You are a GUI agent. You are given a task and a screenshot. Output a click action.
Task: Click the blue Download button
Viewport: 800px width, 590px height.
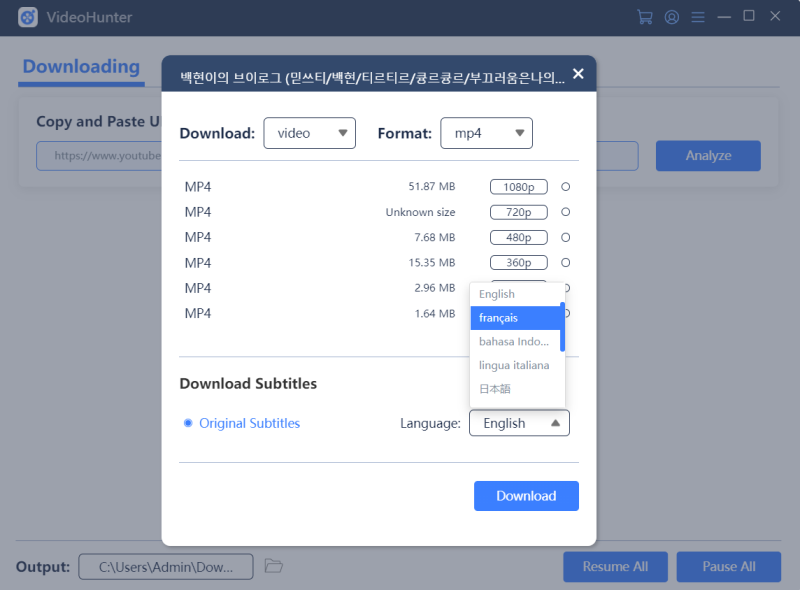526,496
